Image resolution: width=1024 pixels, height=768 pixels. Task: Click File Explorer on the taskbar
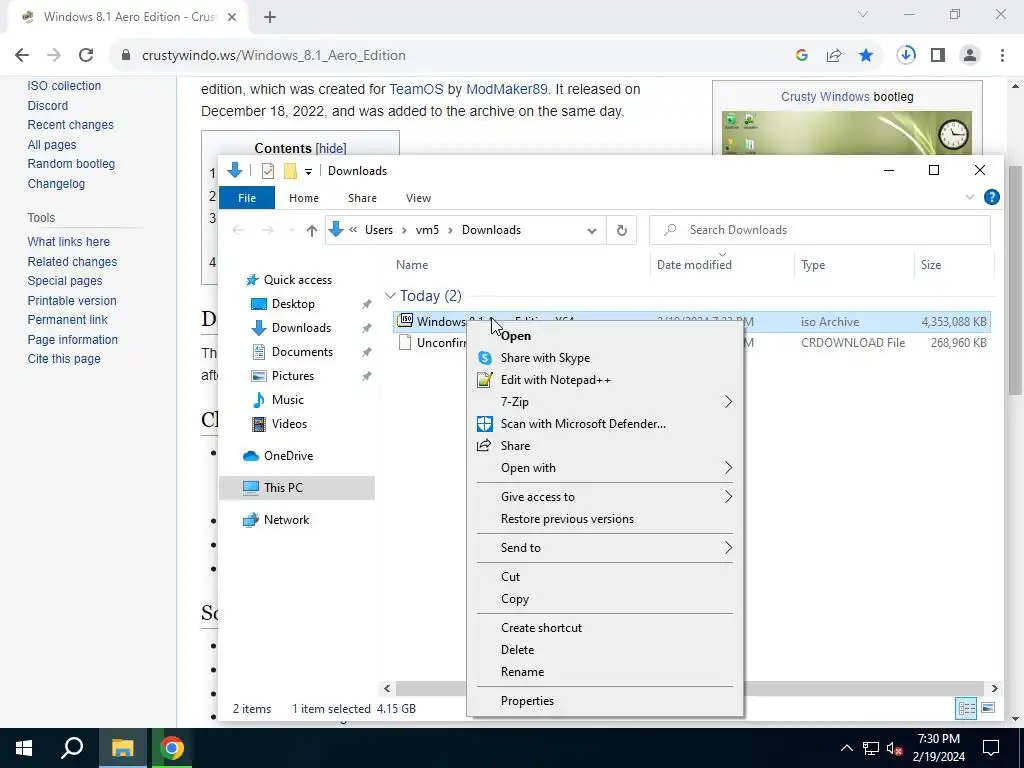[x=122, y=748]
